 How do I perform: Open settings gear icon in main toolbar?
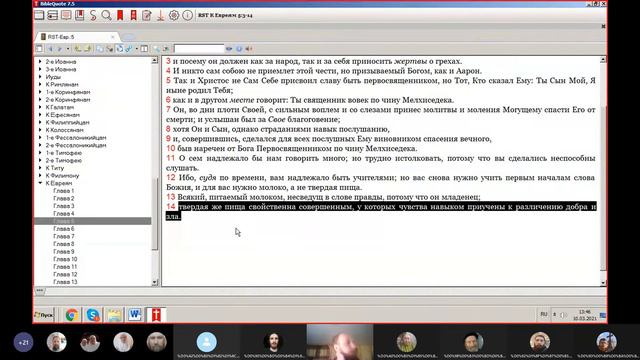click(x=174, y=16)
